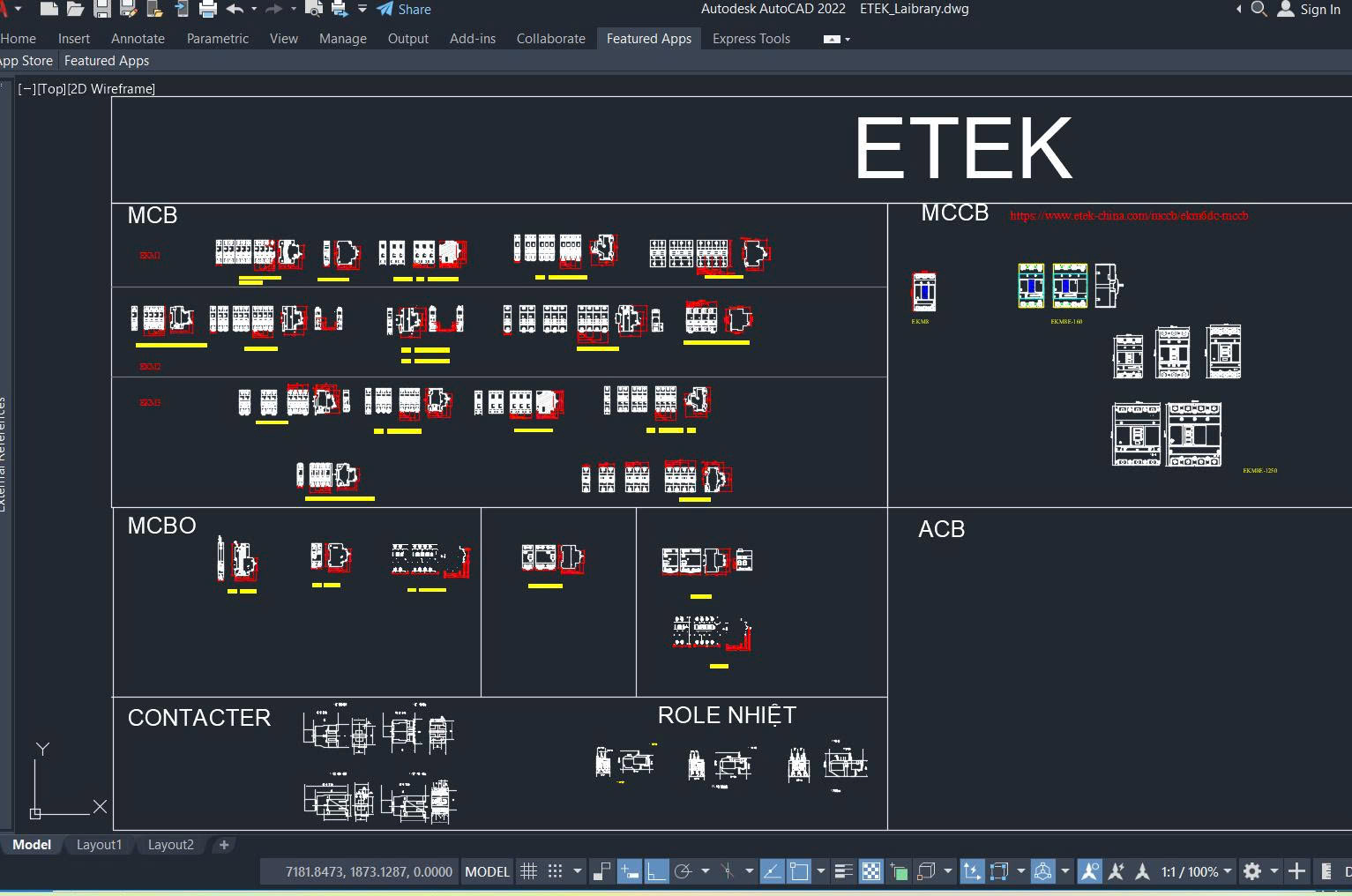Switch to the Layout1 tab
Image resolution: width=1352 pixels, height=896 pixels.
tap(99, 845)
